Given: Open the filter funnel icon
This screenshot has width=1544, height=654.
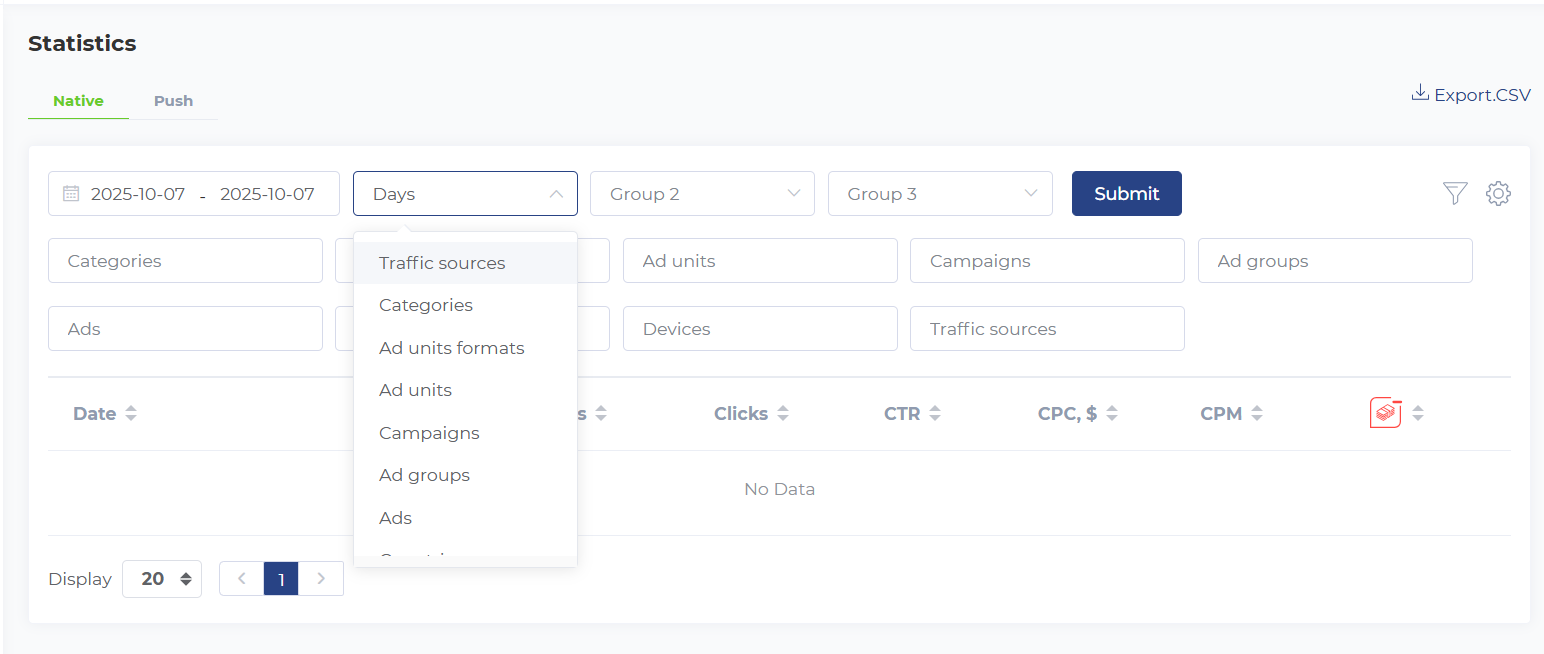Looking at the screenshot, I should 1455,194.
